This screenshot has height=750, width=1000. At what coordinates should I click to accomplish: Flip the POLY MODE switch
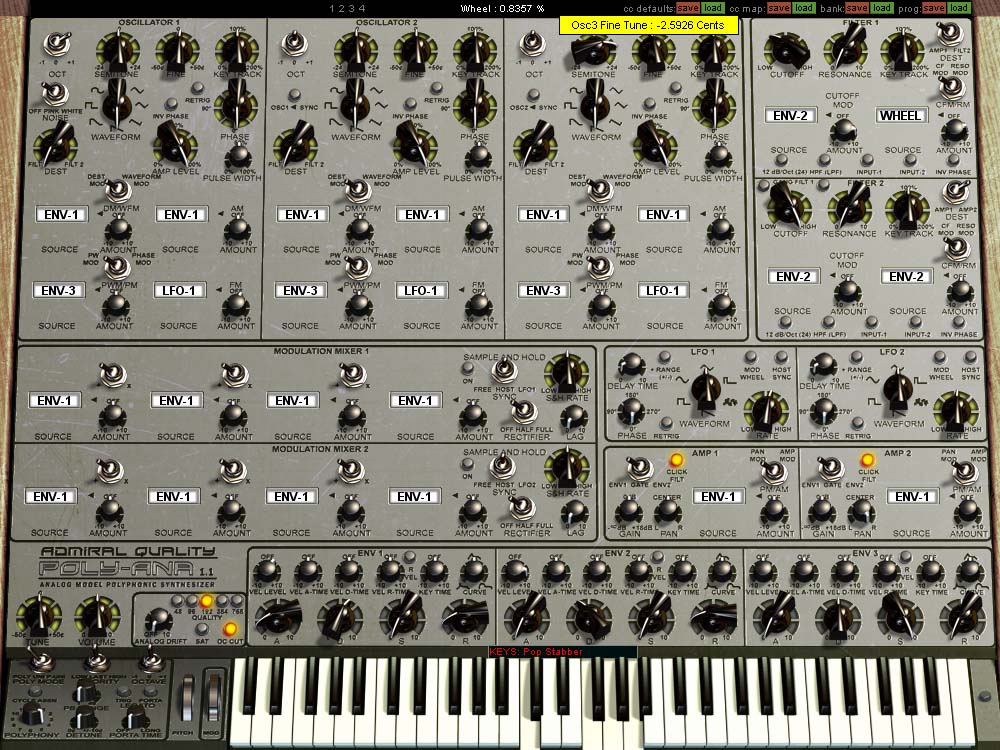tap(40, 661)
